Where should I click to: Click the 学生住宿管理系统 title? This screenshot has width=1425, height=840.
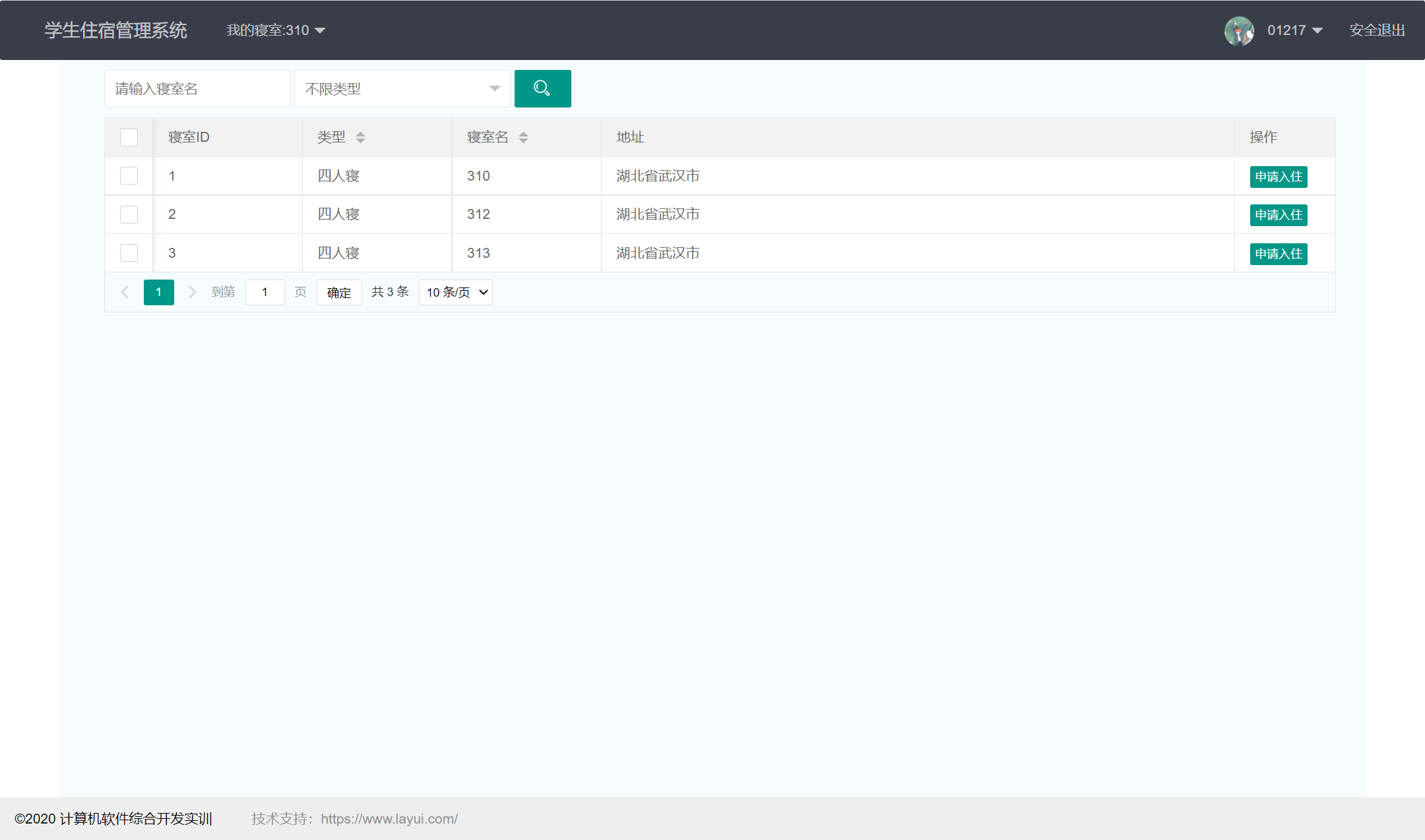coord(115,30)
